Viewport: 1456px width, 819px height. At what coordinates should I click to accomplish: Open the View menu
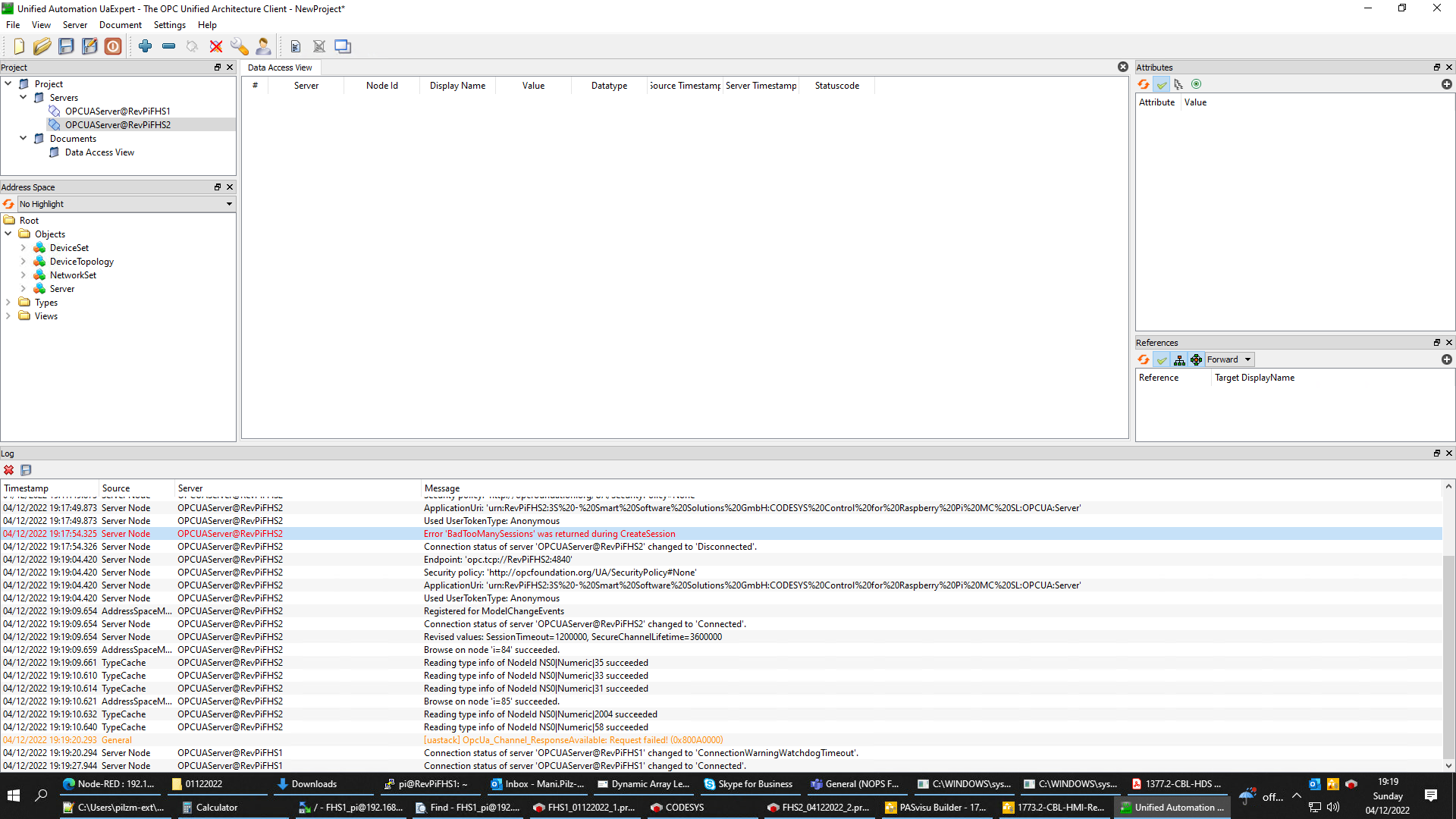tap(41, 25)
